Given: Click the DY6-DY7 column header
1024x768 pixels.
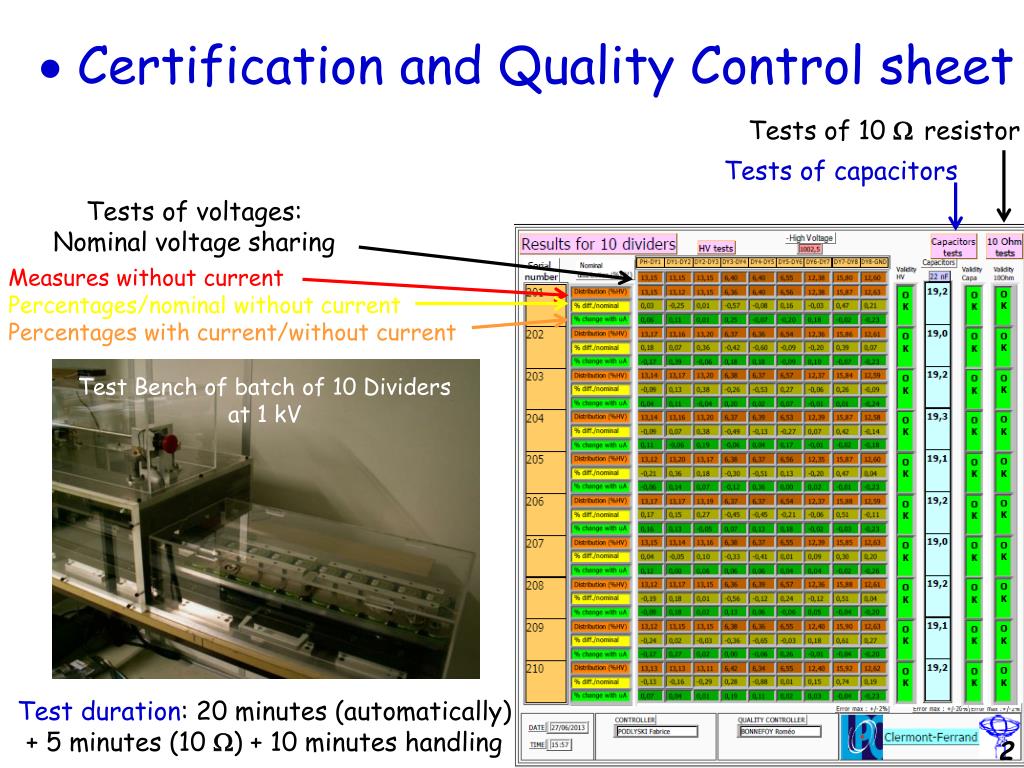Looking at the screenshot, I should (818, 262).
